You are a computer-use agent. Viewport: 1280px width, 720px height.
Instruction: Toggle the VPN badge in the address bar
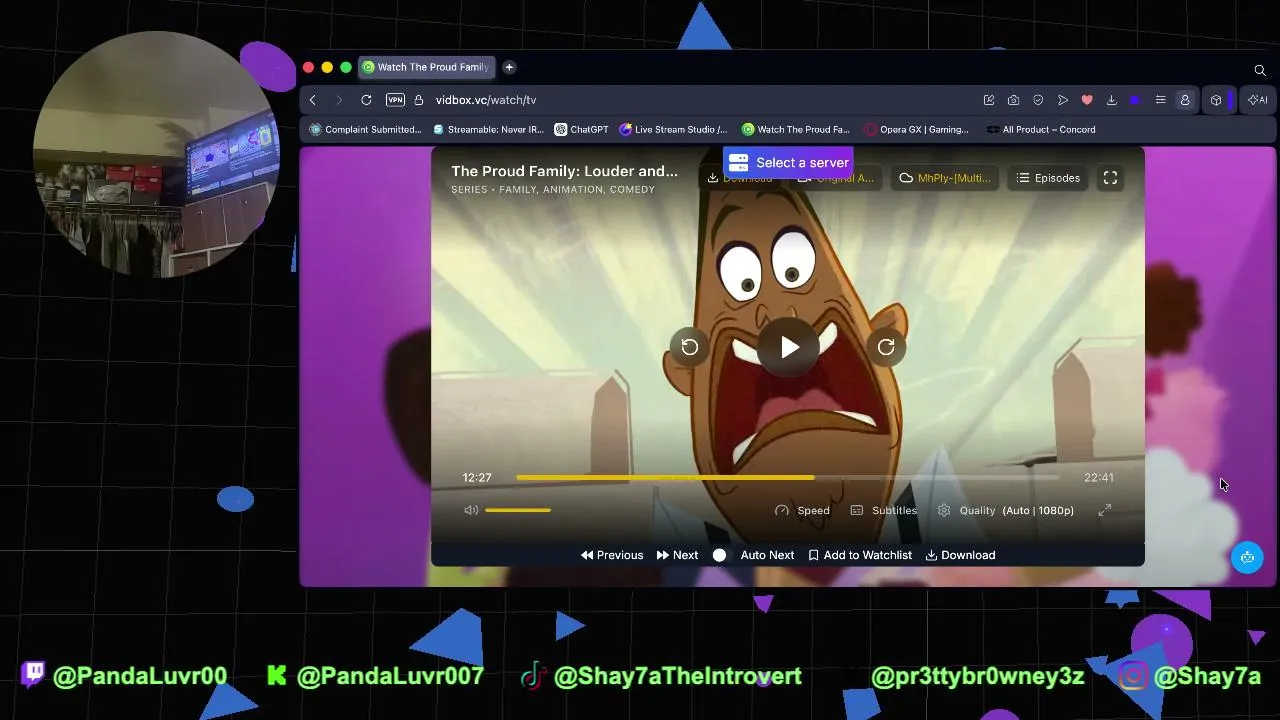395,100
